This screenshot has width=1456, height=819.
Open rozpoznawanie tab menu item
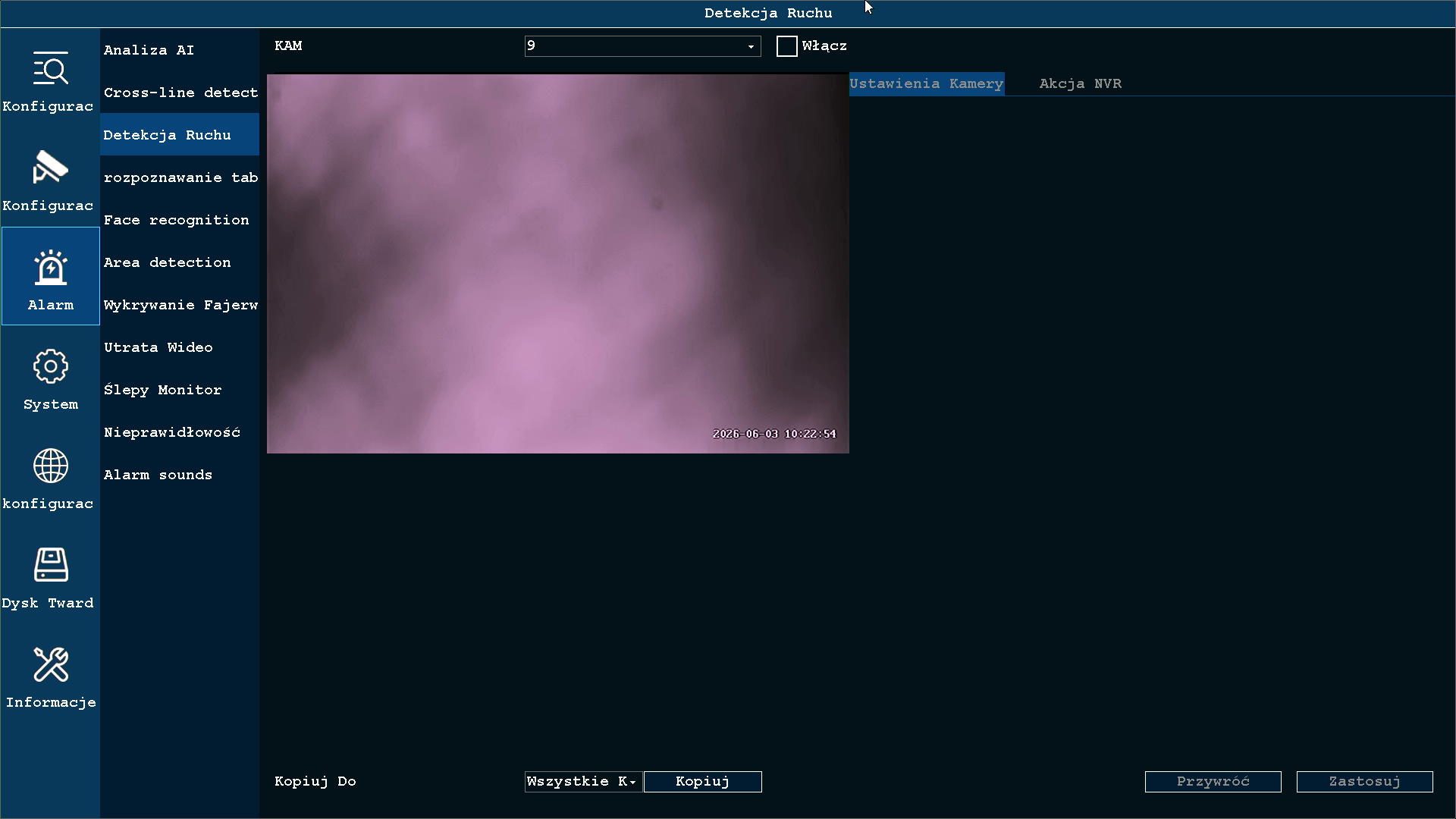coord(180,177)
